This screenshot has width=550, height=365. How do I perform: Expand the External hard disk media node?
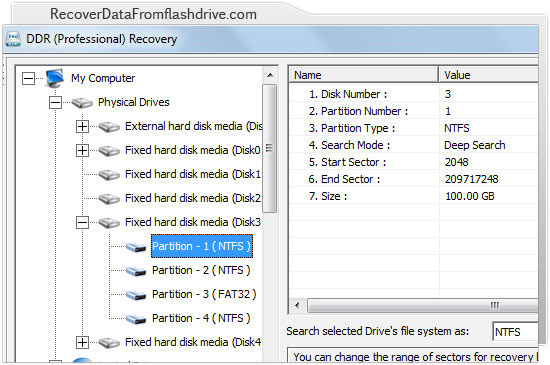[82, 127]
